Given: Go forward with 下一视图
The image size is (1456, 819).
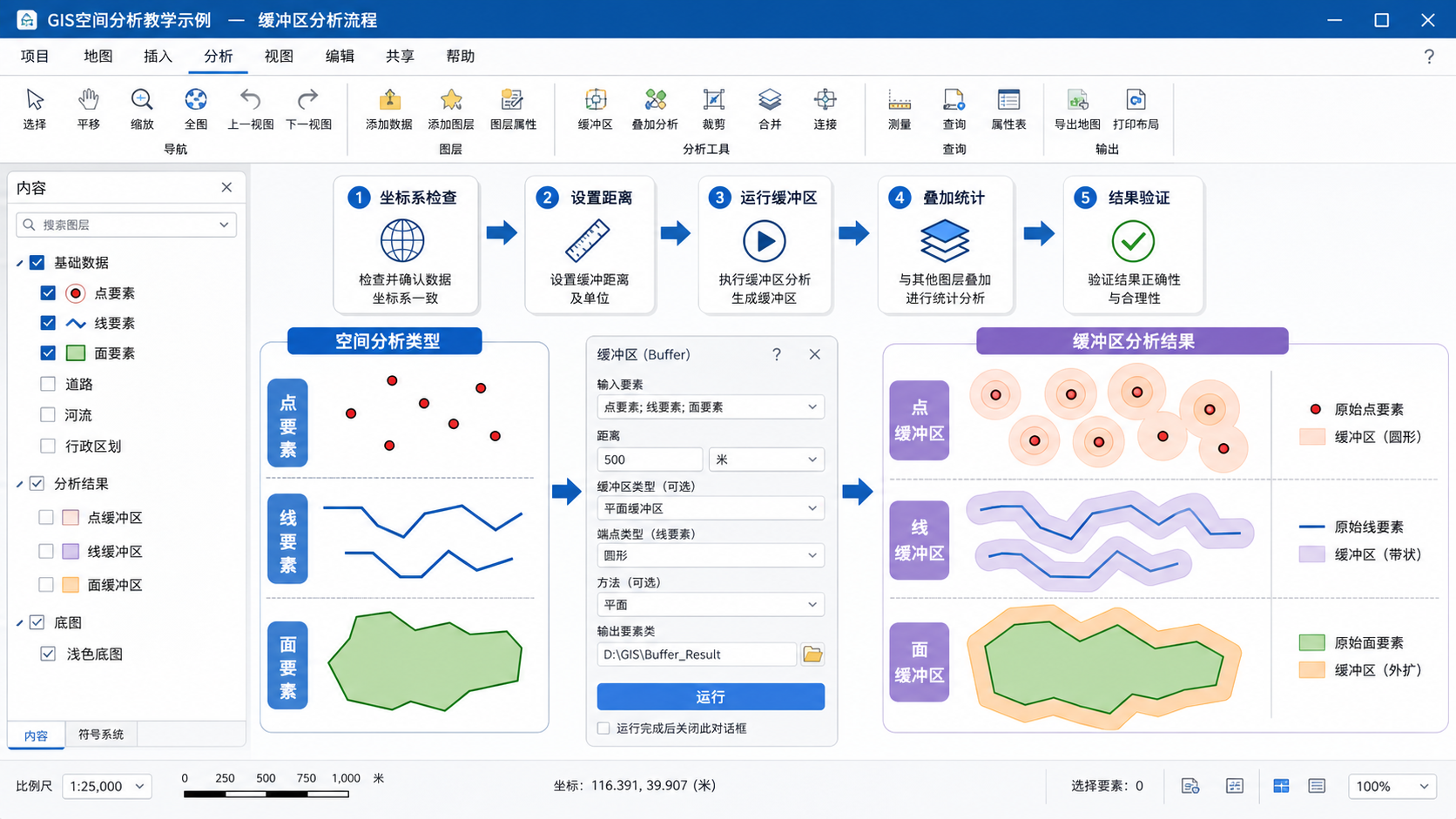Looking at the screenshot, I should 308,109.
